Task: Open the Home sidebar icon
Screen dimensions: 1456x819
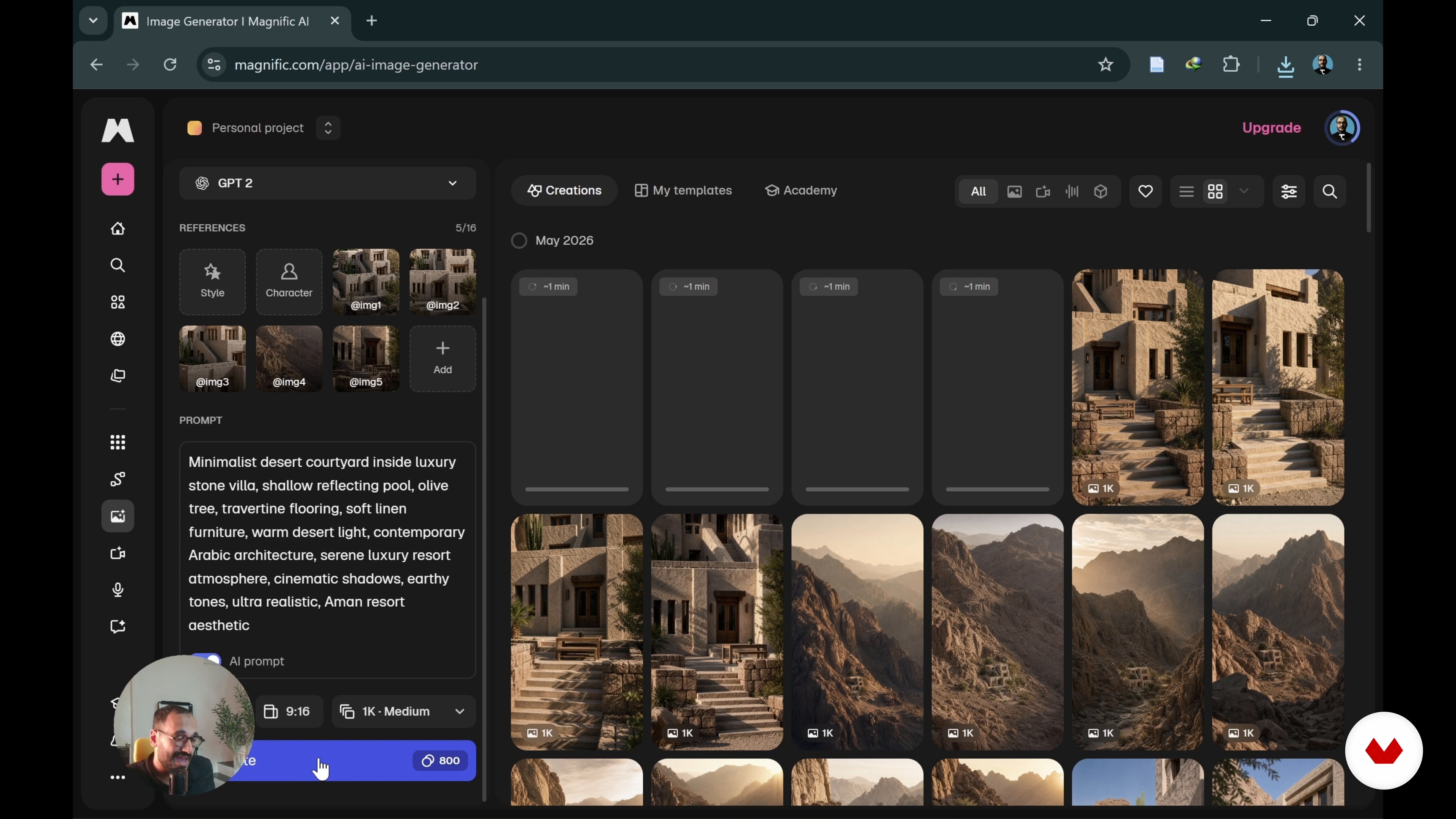Action: click(x=118, y=229)
